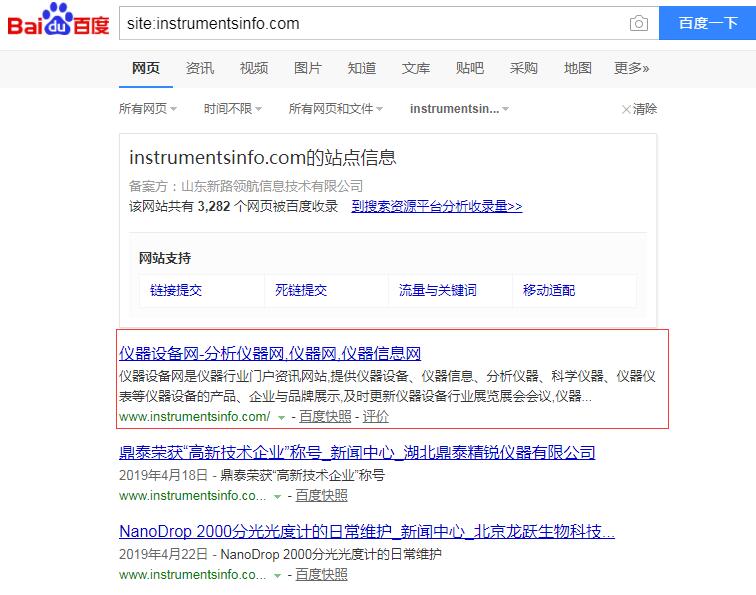Open 百度快照 for 仪器设备网 result
756x595 pixels.
click(x=325, y=417)
